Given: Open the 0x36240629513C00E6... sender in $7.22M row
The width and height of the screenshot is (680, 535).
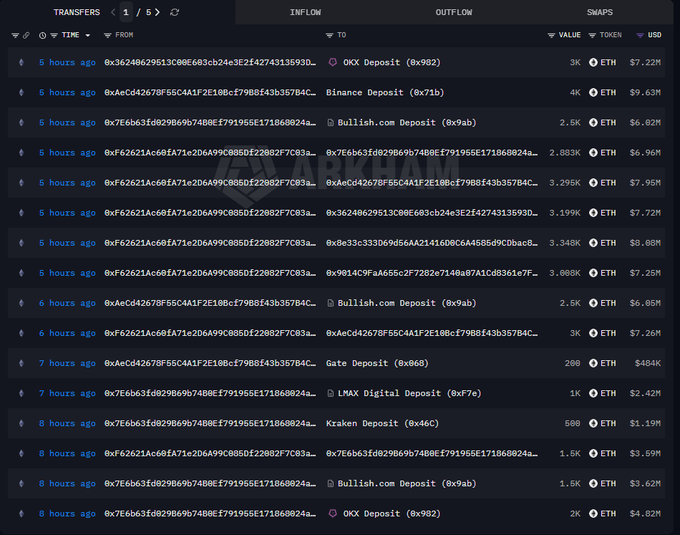Looking at the screenshot, I should [x=210, y=62].
